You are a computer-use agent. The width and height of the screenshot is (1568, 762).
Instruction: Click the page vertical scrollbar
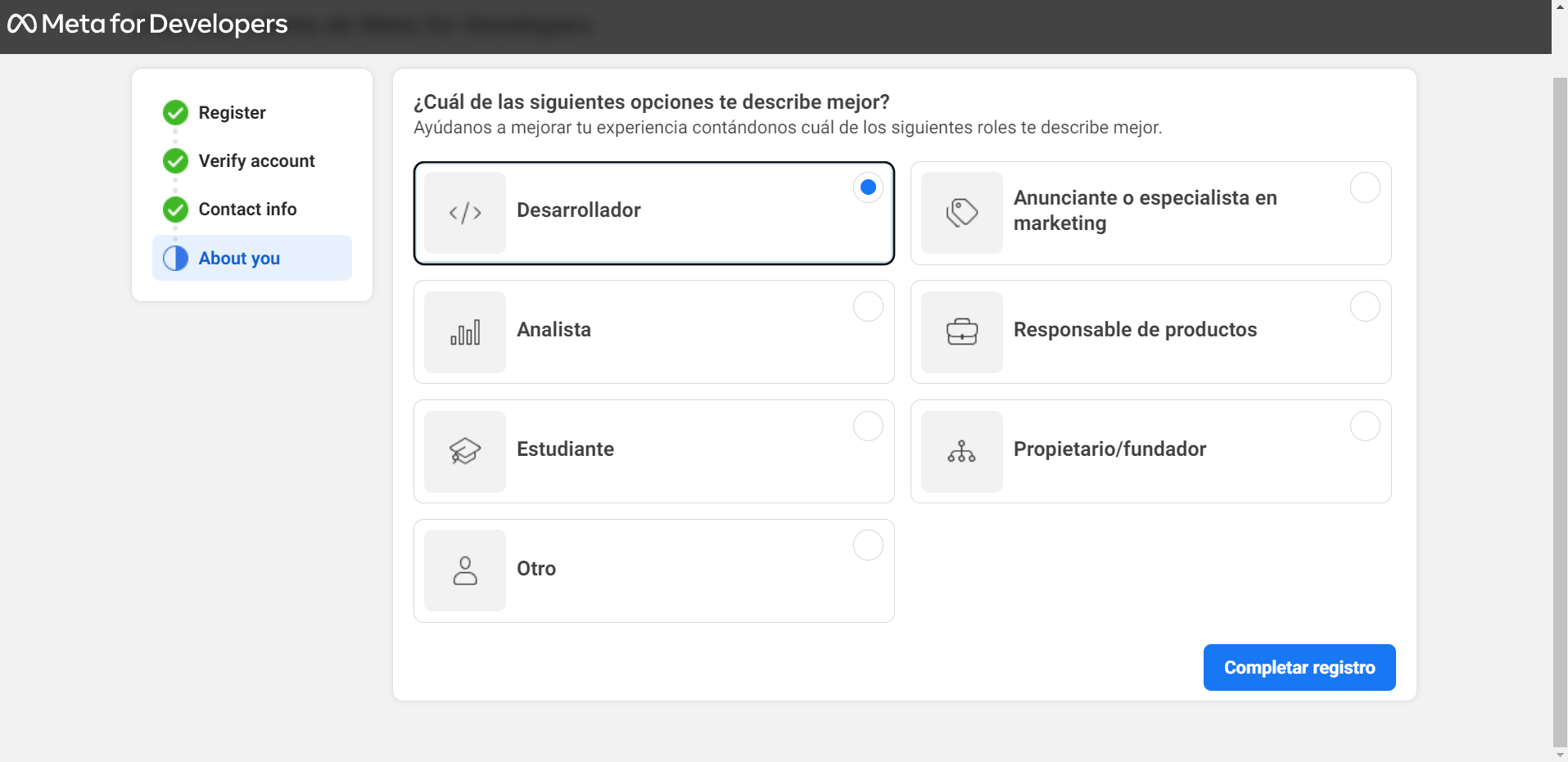tap(1560, 409)
